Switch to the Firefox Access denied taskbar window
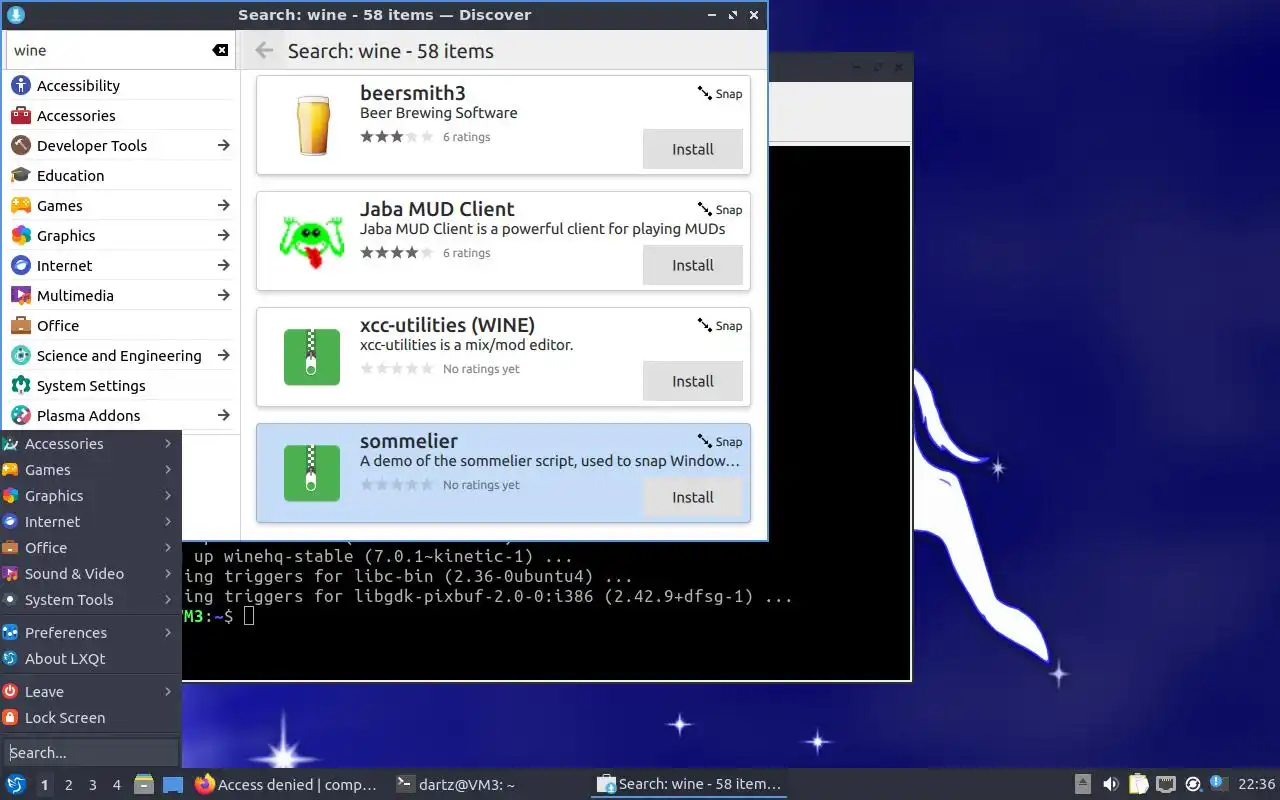 [287, 785]
